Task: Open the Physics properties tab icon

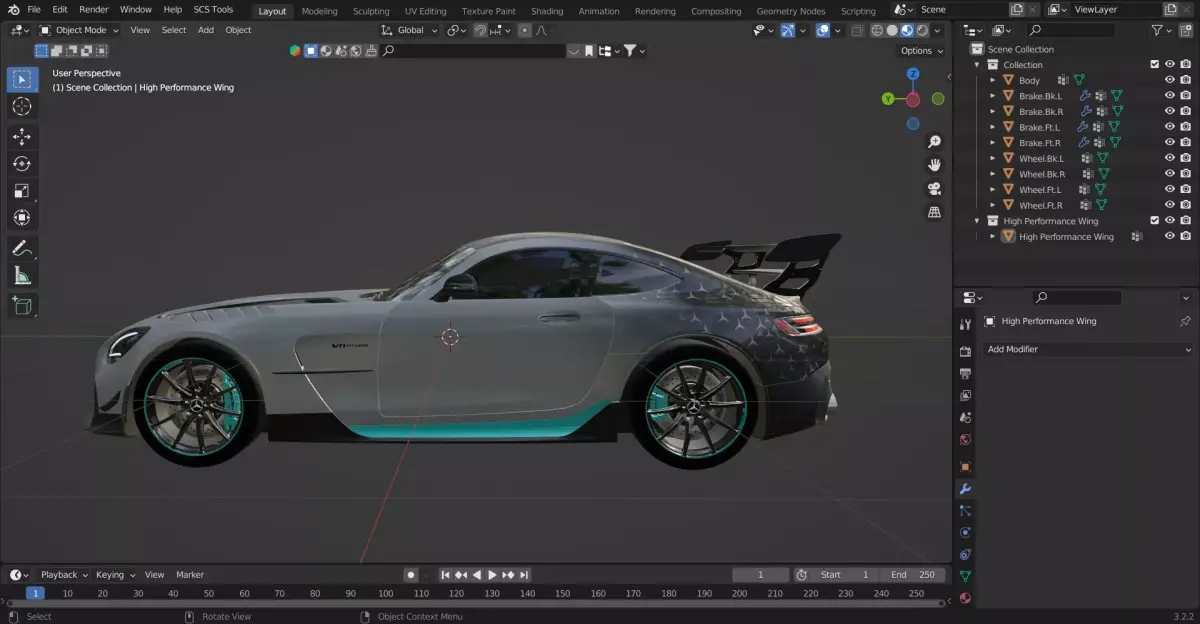Action: (x=965, y=532)
